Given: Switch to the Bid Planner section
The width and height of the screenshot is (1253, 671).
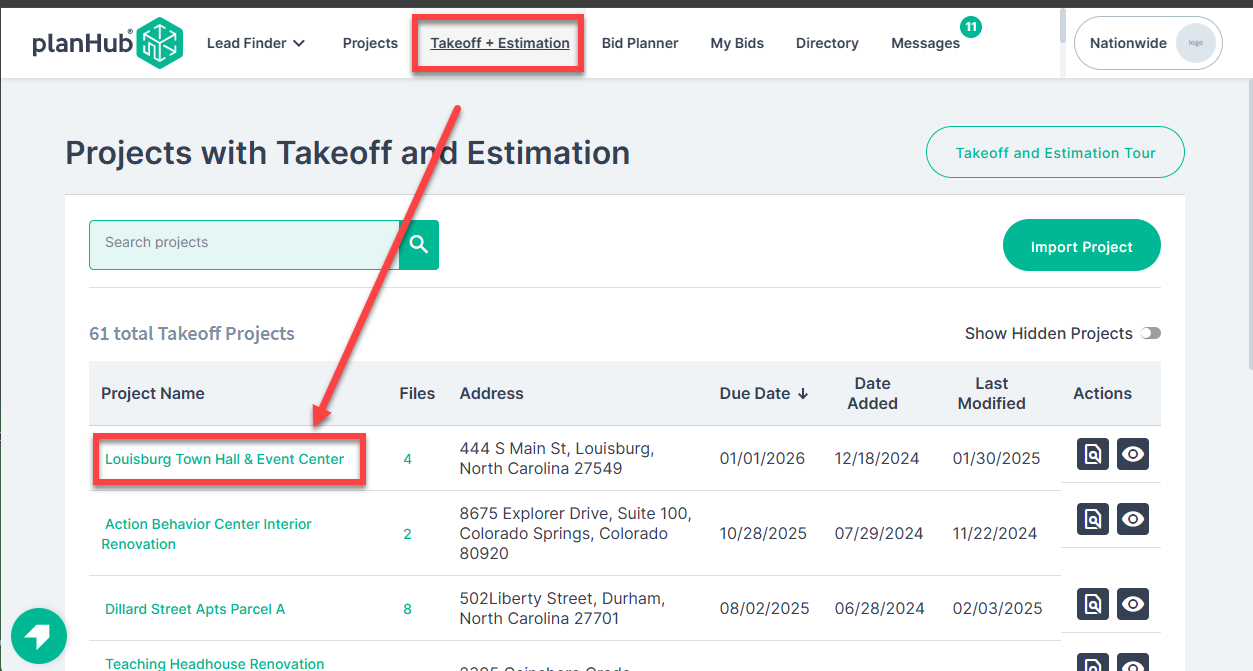Looking at the screenshot, I should (x=640, y=43).
